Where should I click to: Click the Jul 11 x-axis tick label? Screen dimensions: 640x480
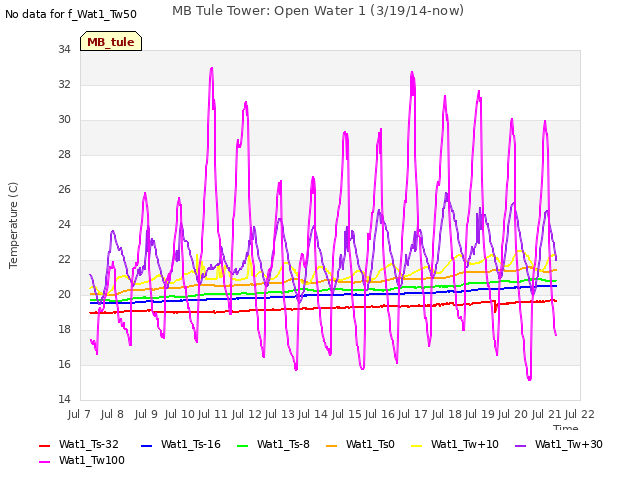pos(213,414)
